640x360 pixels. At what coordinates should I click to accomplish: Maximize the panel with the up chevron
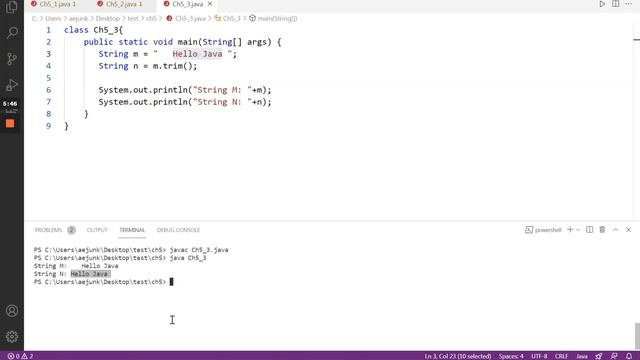click(616, 230)
